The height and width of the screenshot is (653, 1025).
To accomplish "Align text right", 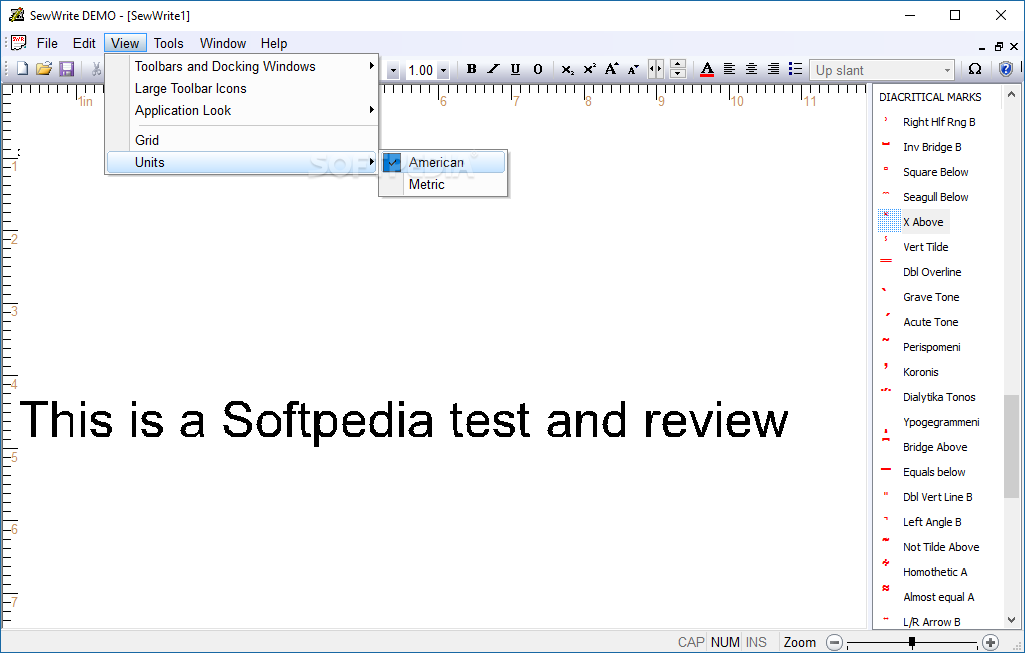I will point(773,69).
